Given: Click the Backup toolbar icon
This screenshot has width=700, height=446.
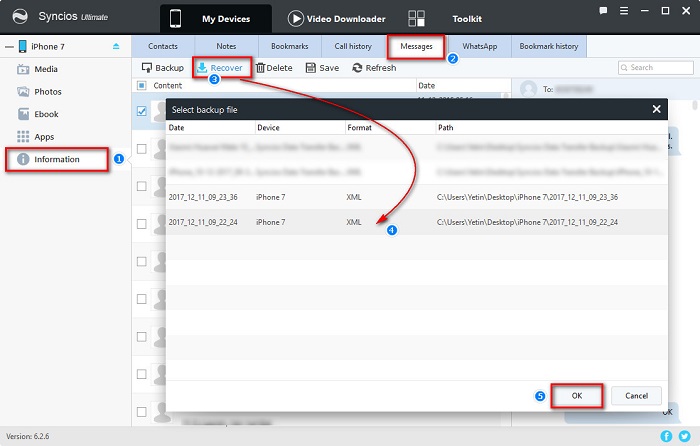Looking at the screenshot, I should pyautogui.click(x=146, y=68).
